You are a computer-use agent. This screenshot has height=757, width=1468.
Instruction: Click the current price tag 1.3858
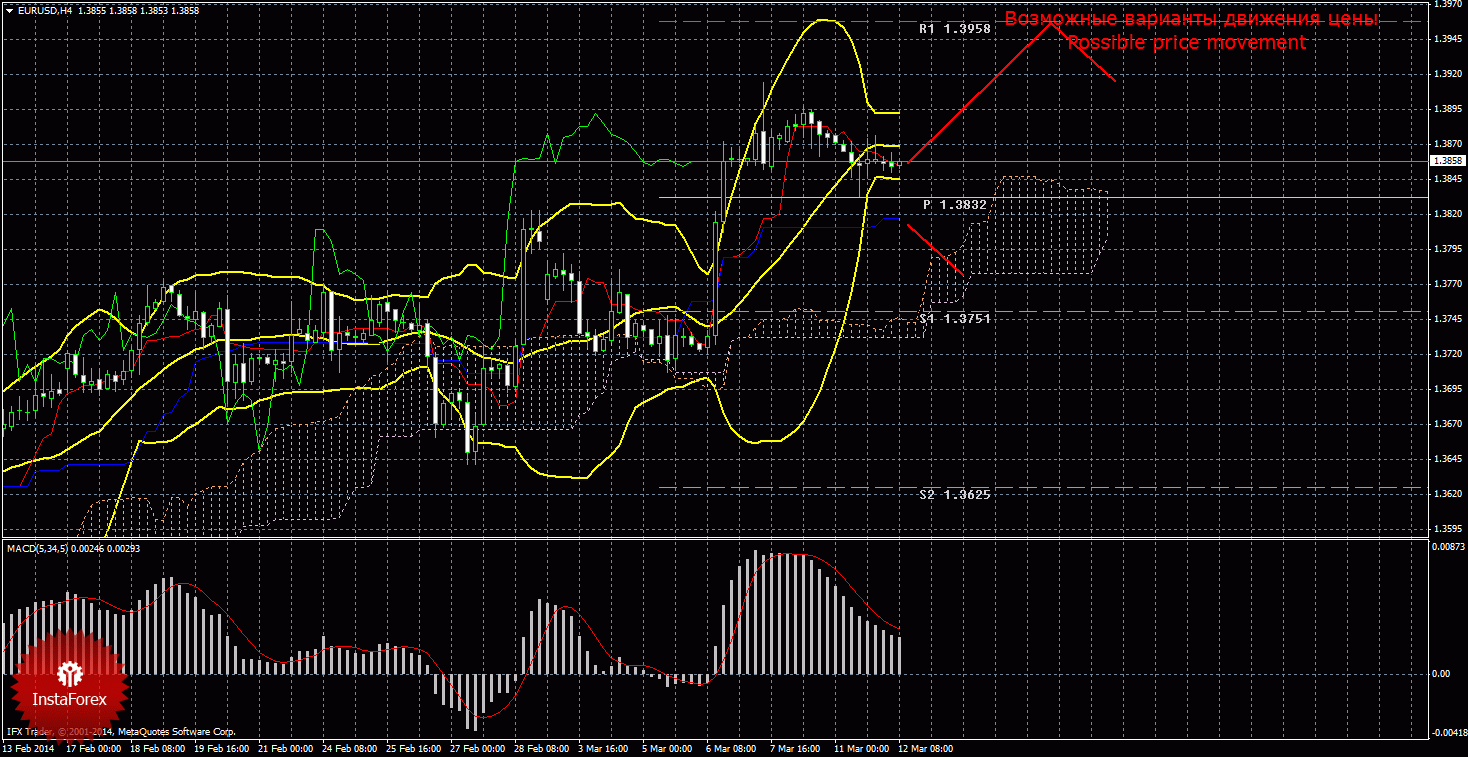(x=1448, y=160)
